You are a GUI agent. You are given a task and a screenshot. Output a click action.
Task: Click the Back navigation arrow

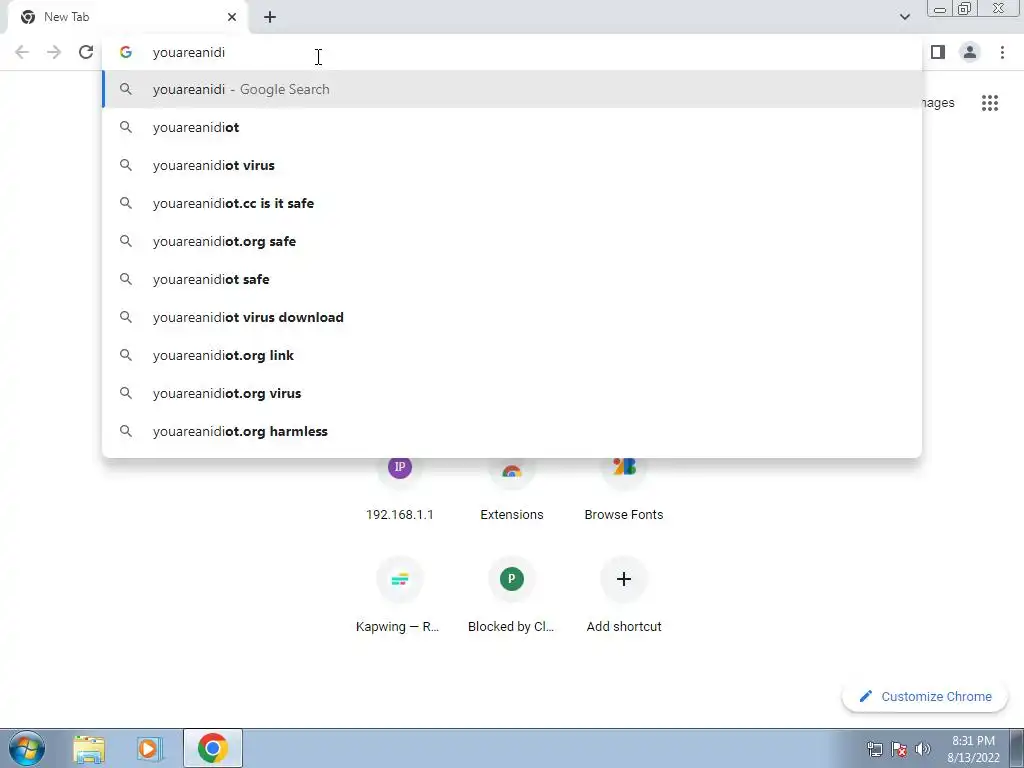click(x=22, y=52)
